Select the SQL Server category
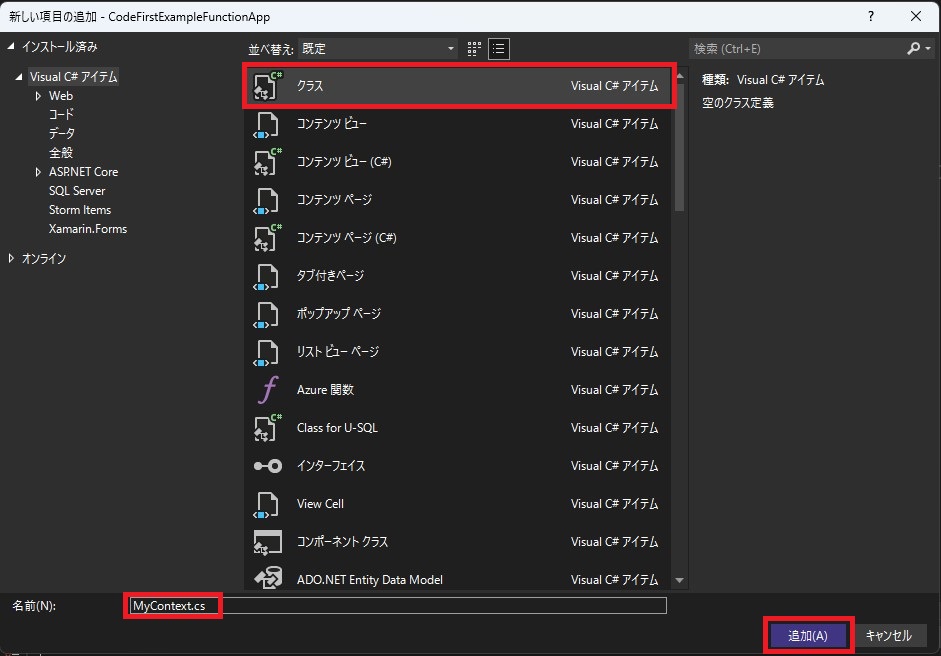Screen dimensions: 941x656 click(77, 191)
